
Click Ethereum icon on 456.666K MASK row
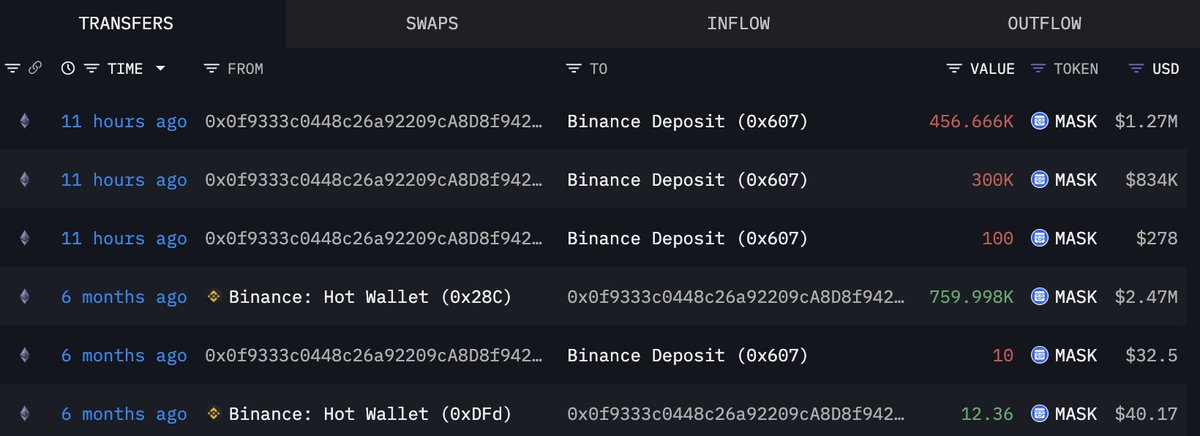point(25,122)
